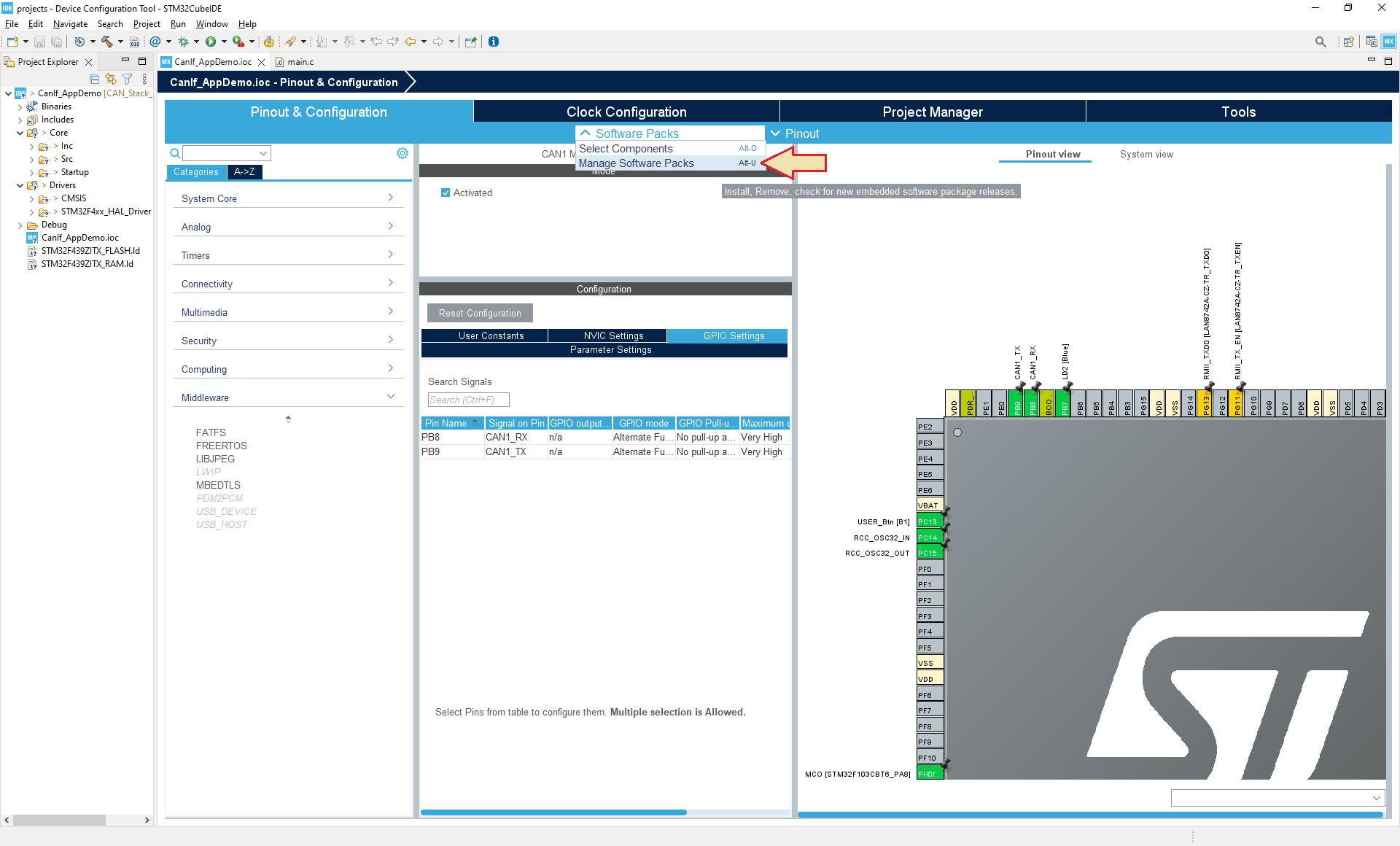This screenshot has height=846, width=1400.
Task: Open the Clock Configuration tab
Action: (626, 112)
